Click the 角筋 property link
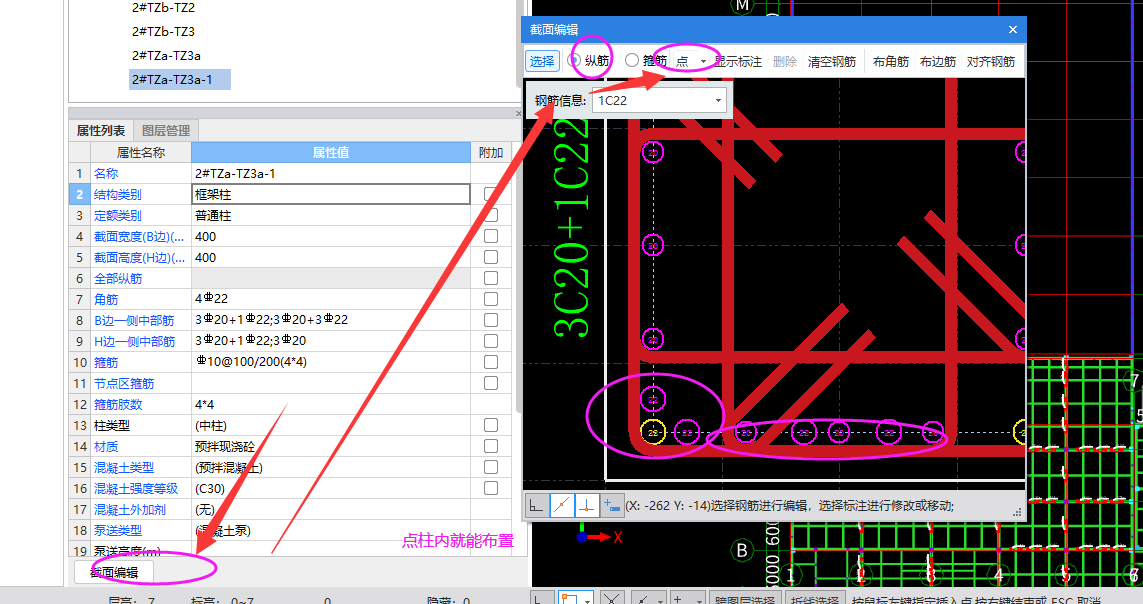 tap(106, 299)
